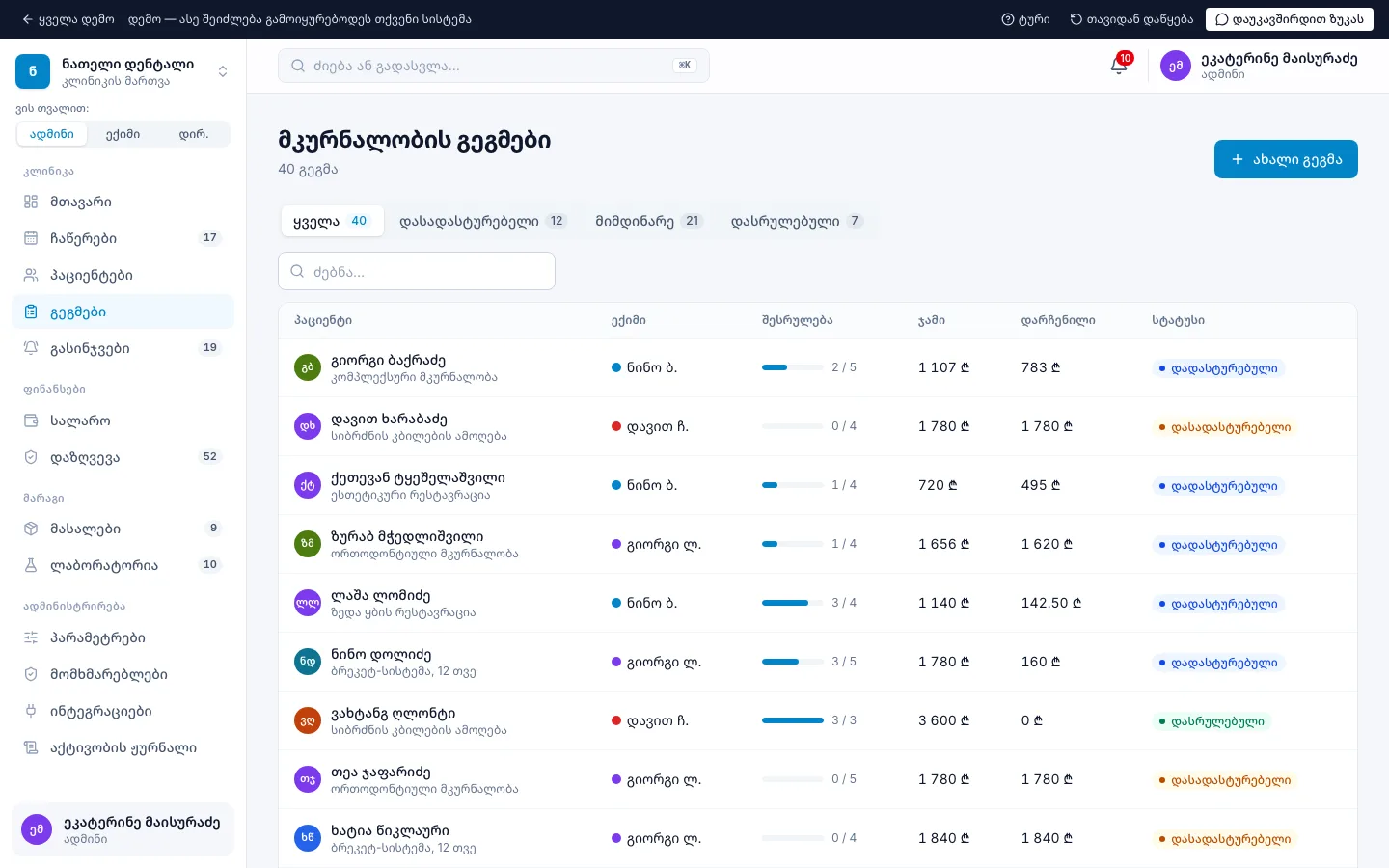Focus the ძებნა plans filter field
Image resolution: width=1389 pixels, height=868 pixels.
[x=417, y=271]
